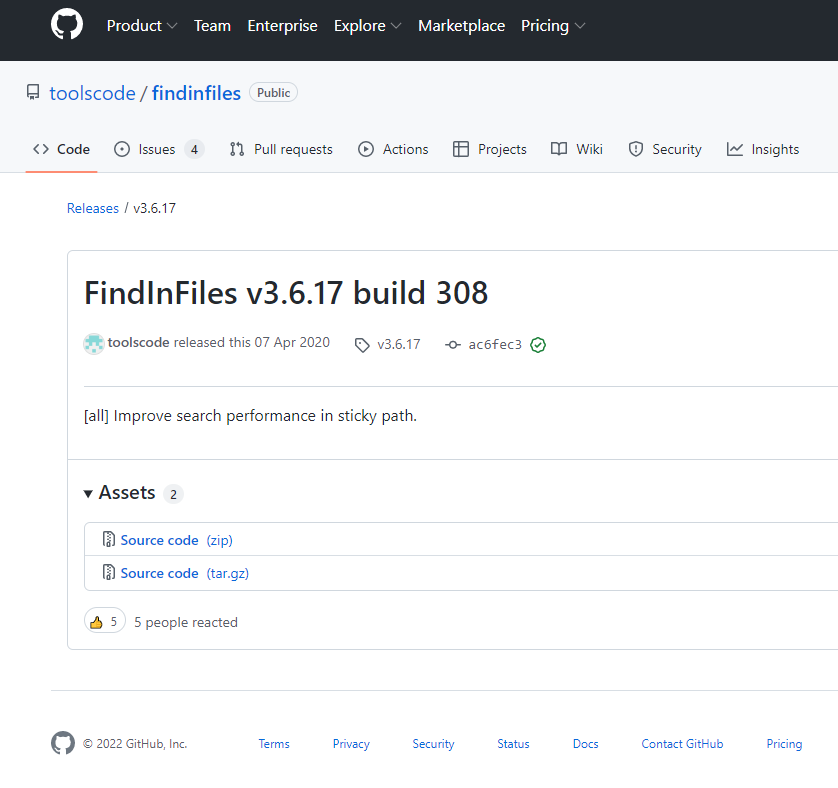Toggle the thumbs up reaction button
Image resolution: width=838 pixels, height=788 pixels.
pyautogui.click(x=105, y=621)
